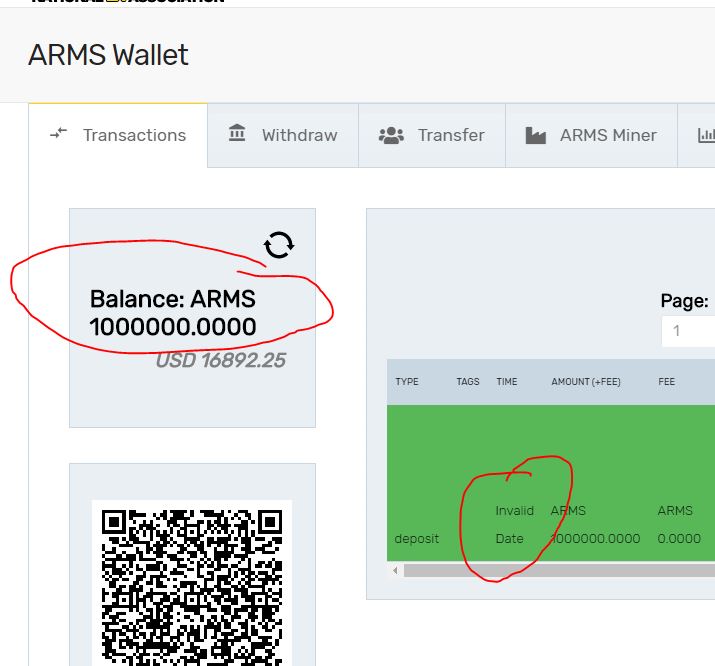Image resolution: width=715 pixels, height=666 pixels.
Task: Click the ARMS 0.0000 fee cell
Action: [679, 524]
